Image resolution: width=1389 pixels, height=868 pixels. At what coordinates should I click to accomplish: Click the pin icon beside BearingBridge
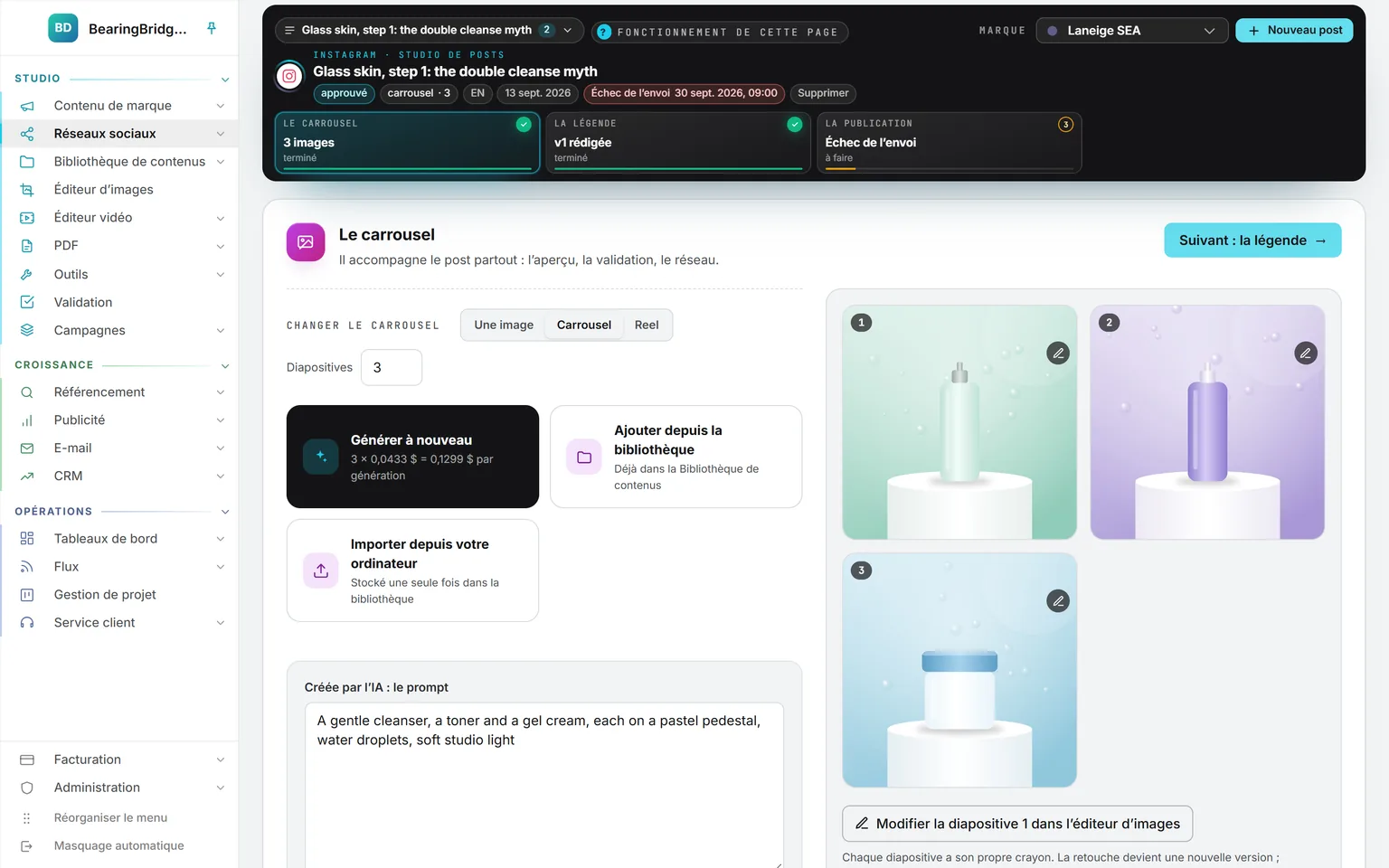[x=212, y=28]
